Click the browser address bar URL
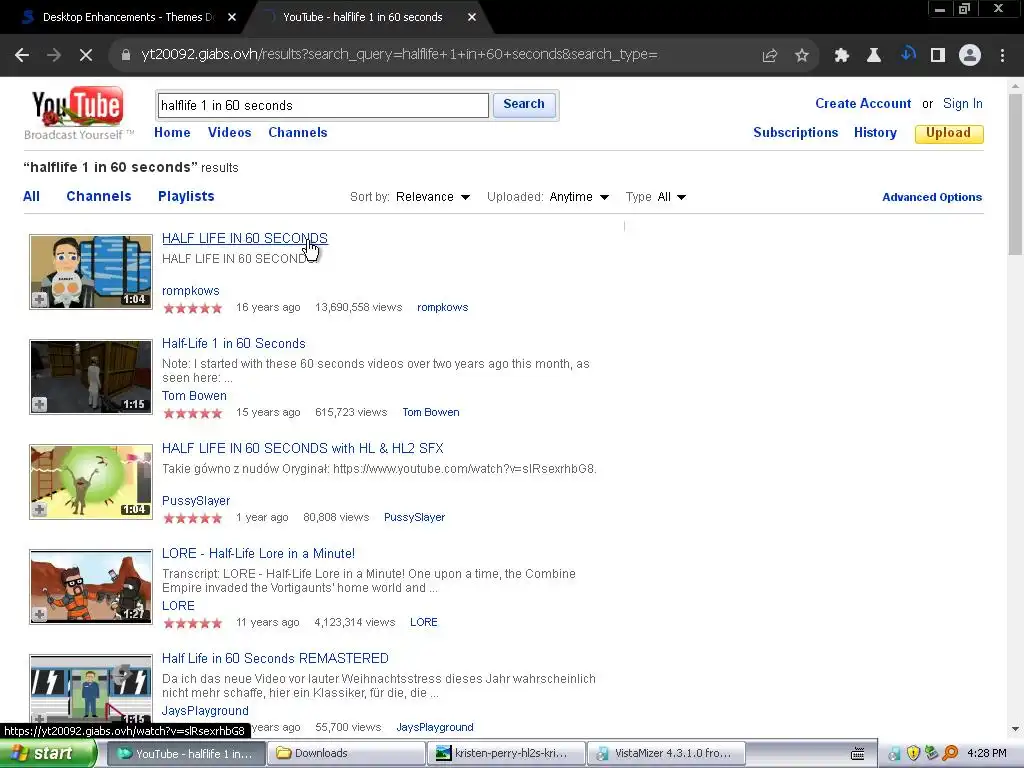 click(x=399, y=55)
